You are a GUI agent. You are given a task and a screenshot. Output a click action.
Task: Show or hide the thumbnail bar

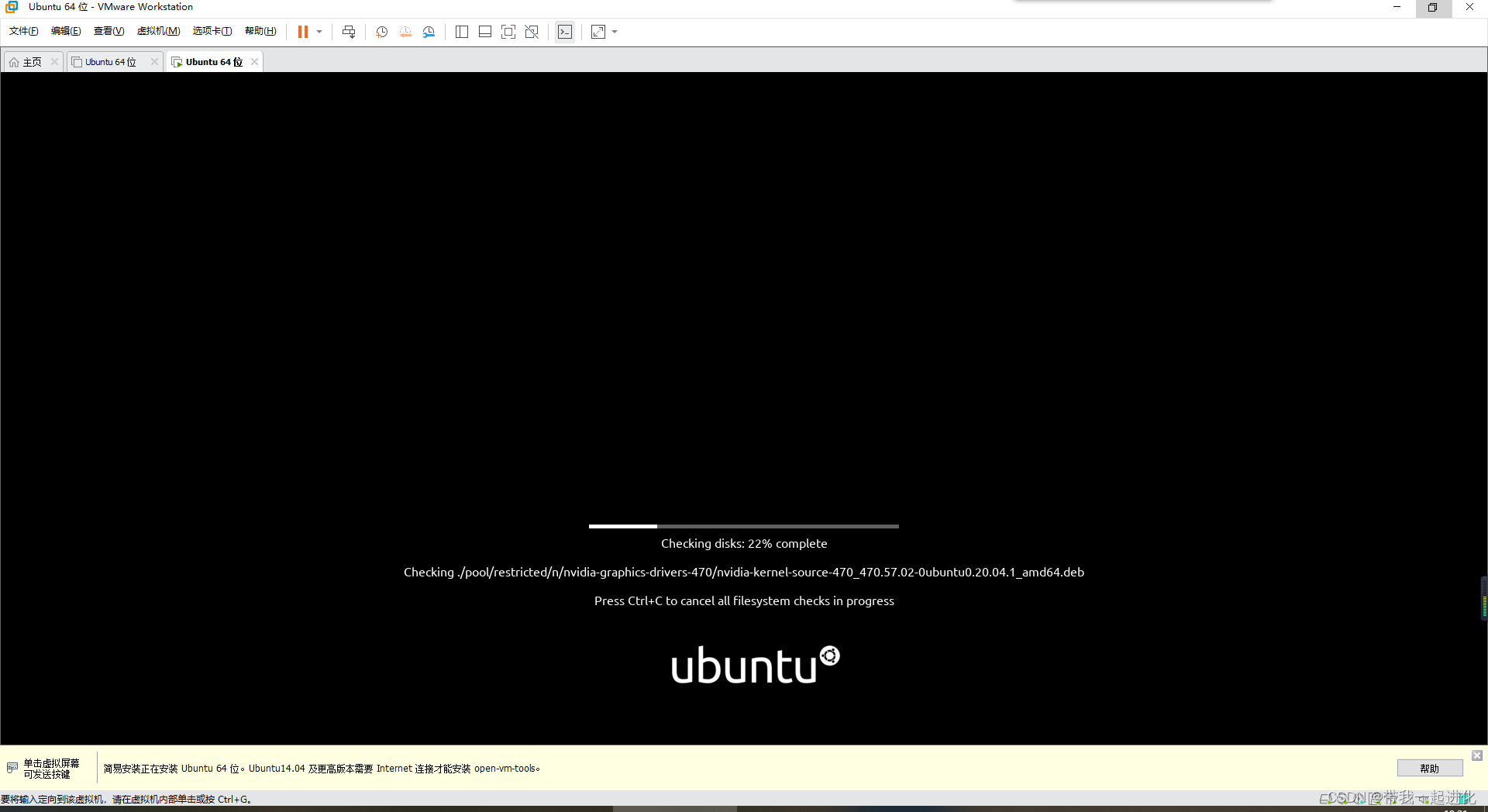[485, 32]
